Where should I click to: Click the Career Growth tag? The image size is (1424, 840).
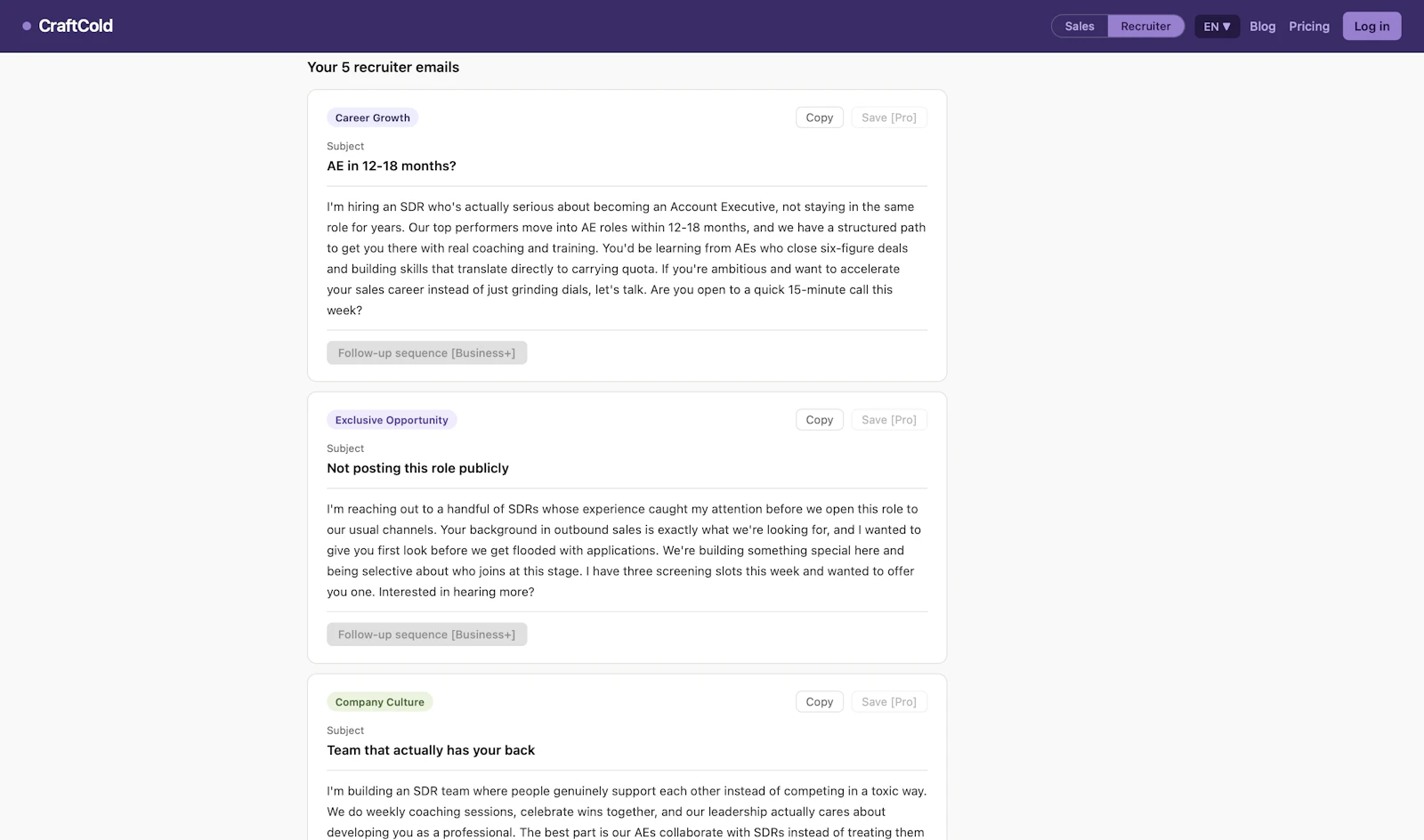coord(372,117)
